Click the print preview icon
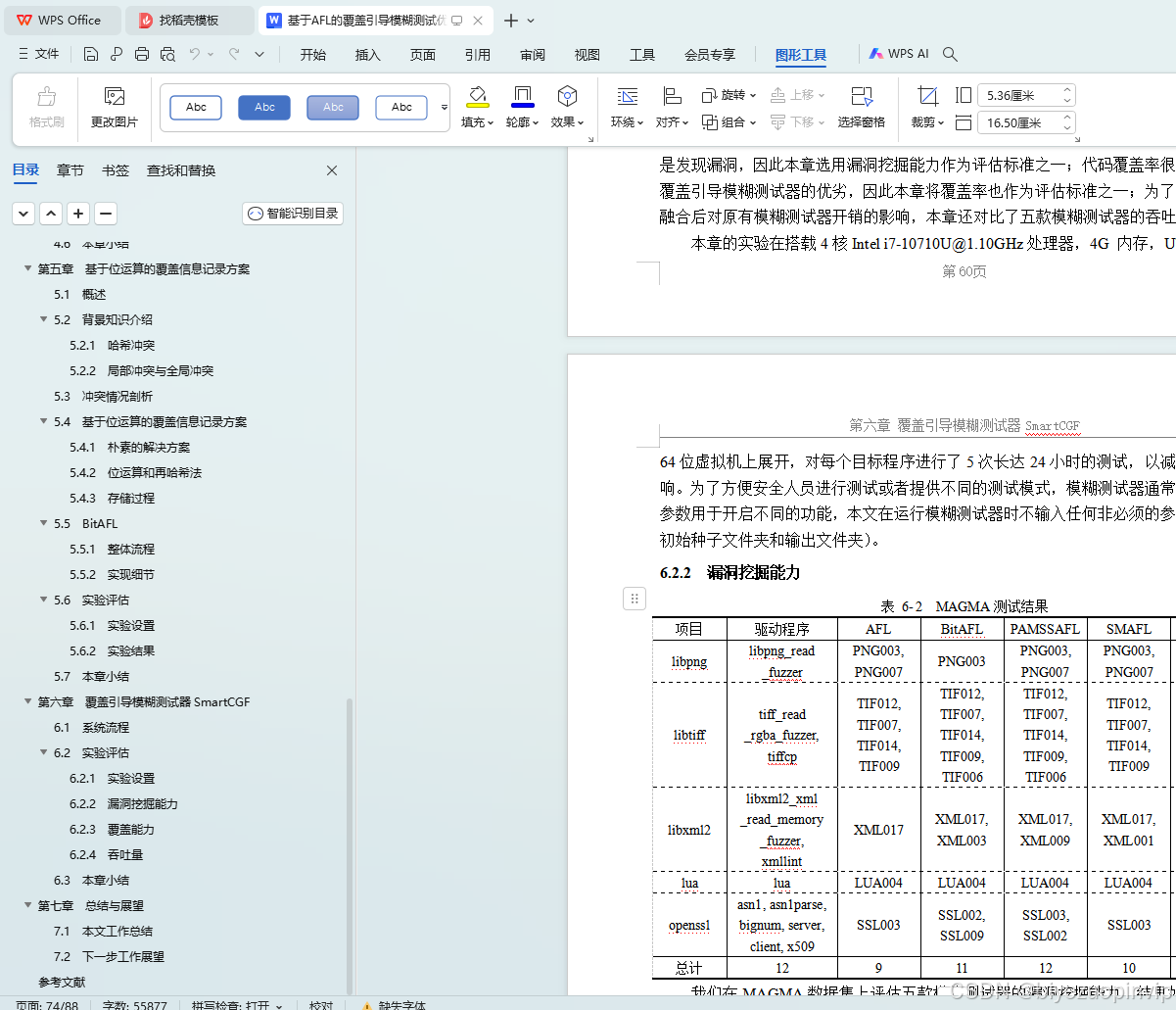Image resolution: width=1176 pixels, height=1010 pixels. tap(166, 55)
